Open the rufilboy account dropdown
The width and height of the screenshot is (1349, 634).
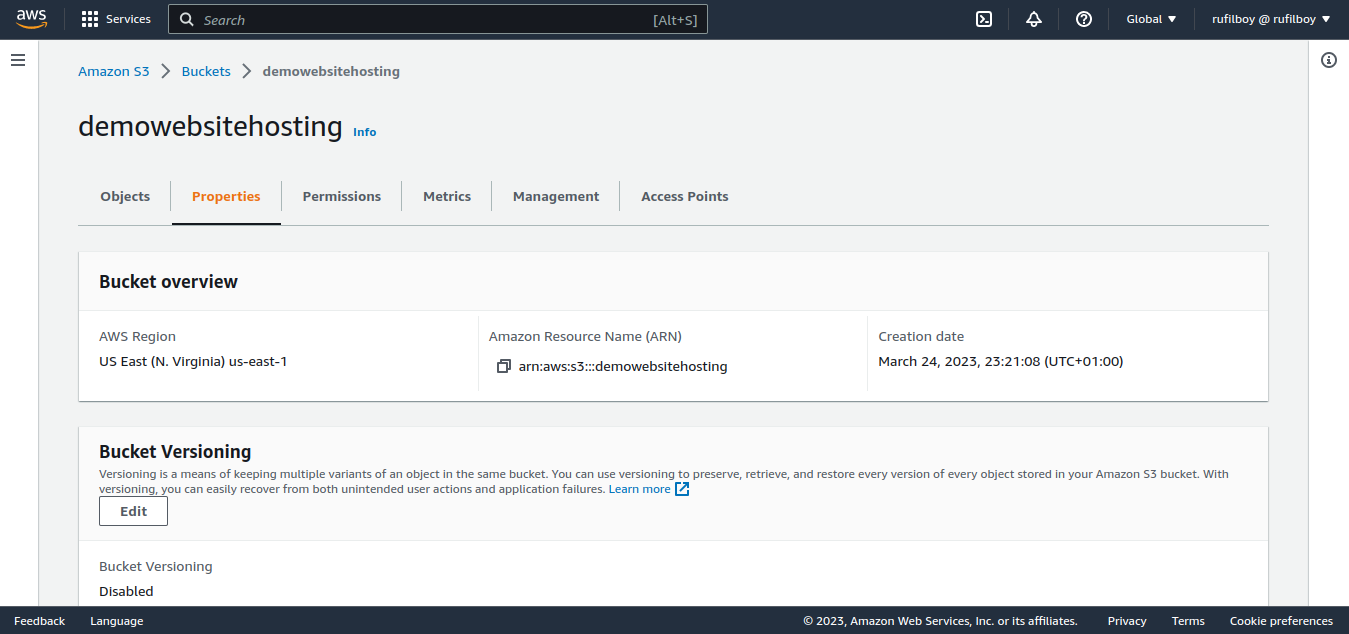pyautogui.click(x=1271, y=19)
